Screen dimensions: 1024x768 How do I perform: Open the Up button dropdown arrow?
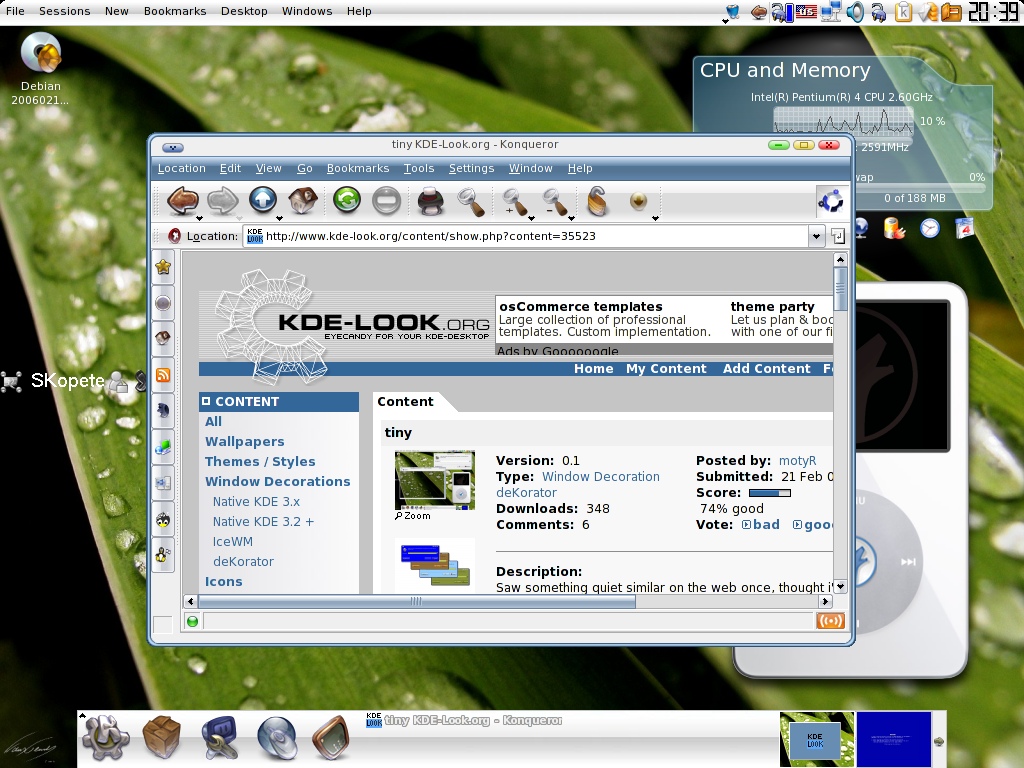click(x=279, y=218)
